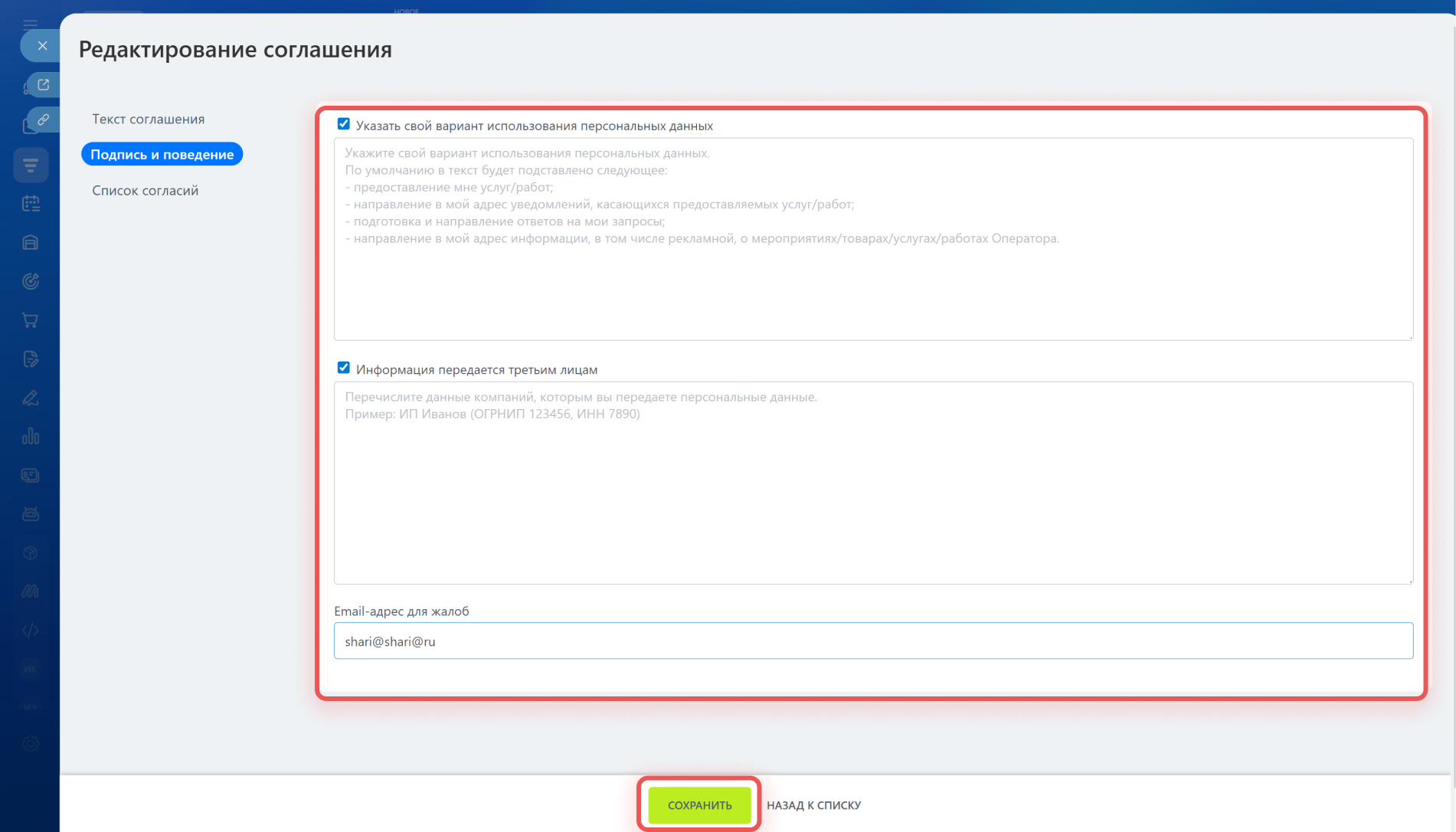1456x832 pixels.
Task: Select the Подпись и поведение tab
Action: (162, 154)
